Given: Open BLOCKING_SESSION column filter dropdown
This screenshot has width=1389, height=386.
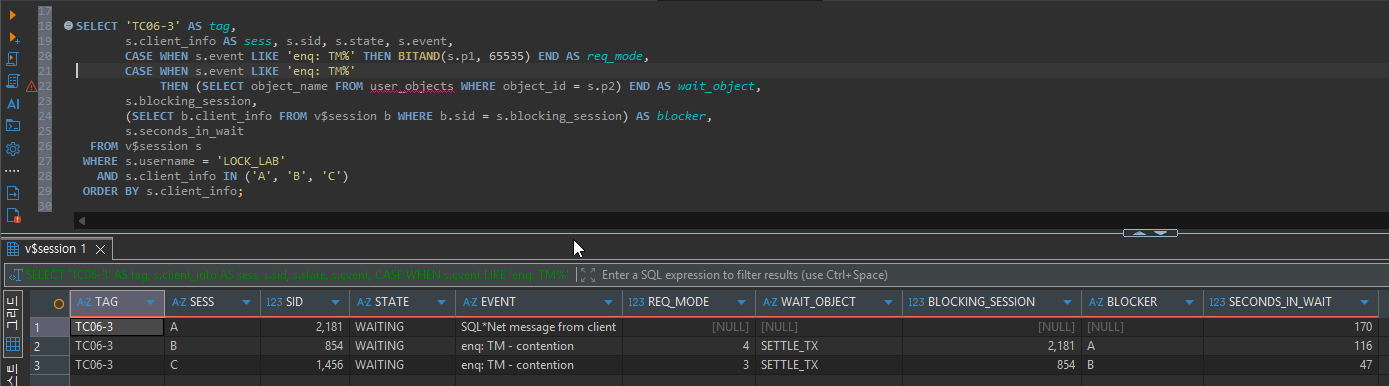Looking at the screenshot, I should (1068, 302).
